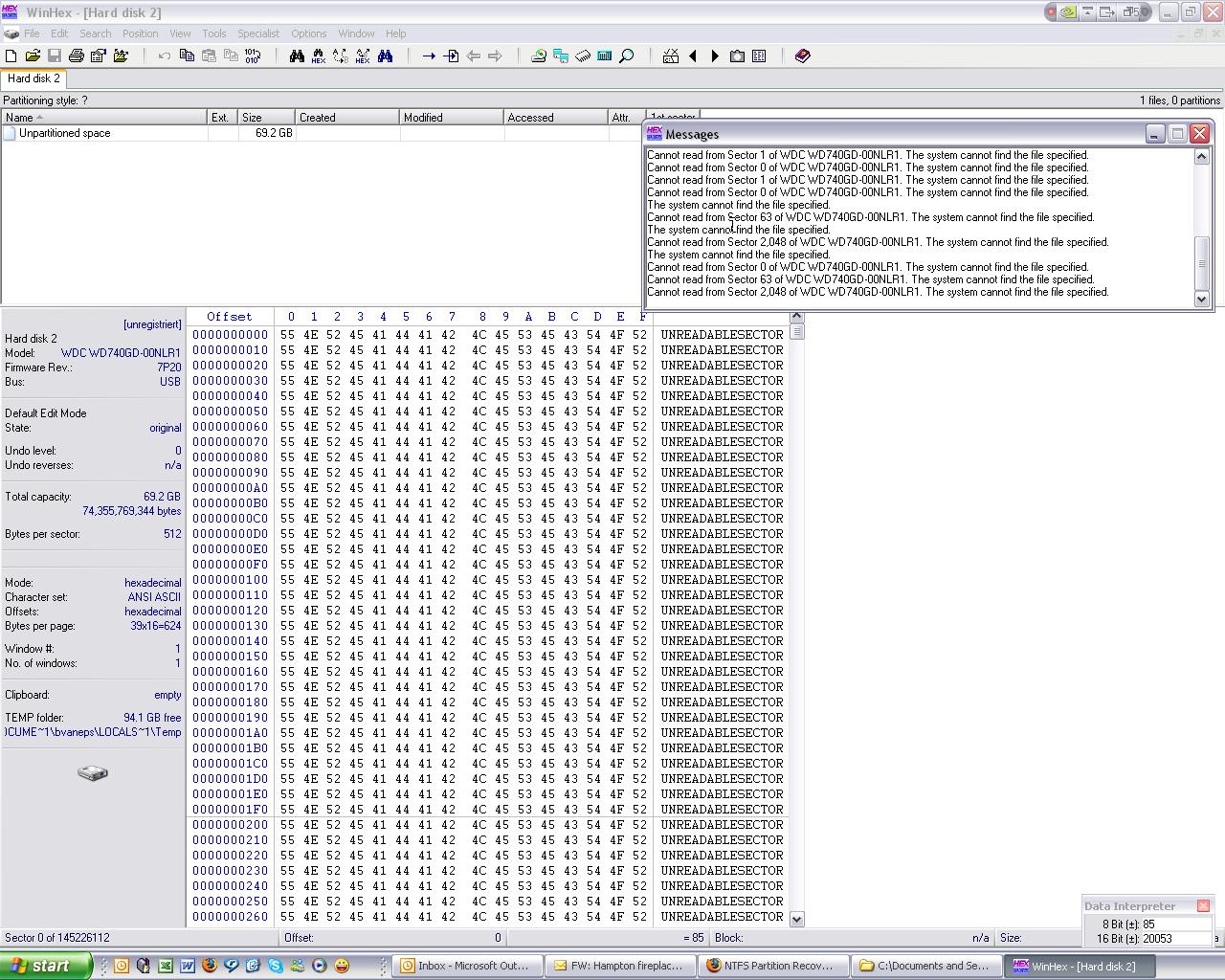This screenshot has width=1225, height=980.
Task: Close the Data Interpreter panel
Action: tap(1204, 905)
